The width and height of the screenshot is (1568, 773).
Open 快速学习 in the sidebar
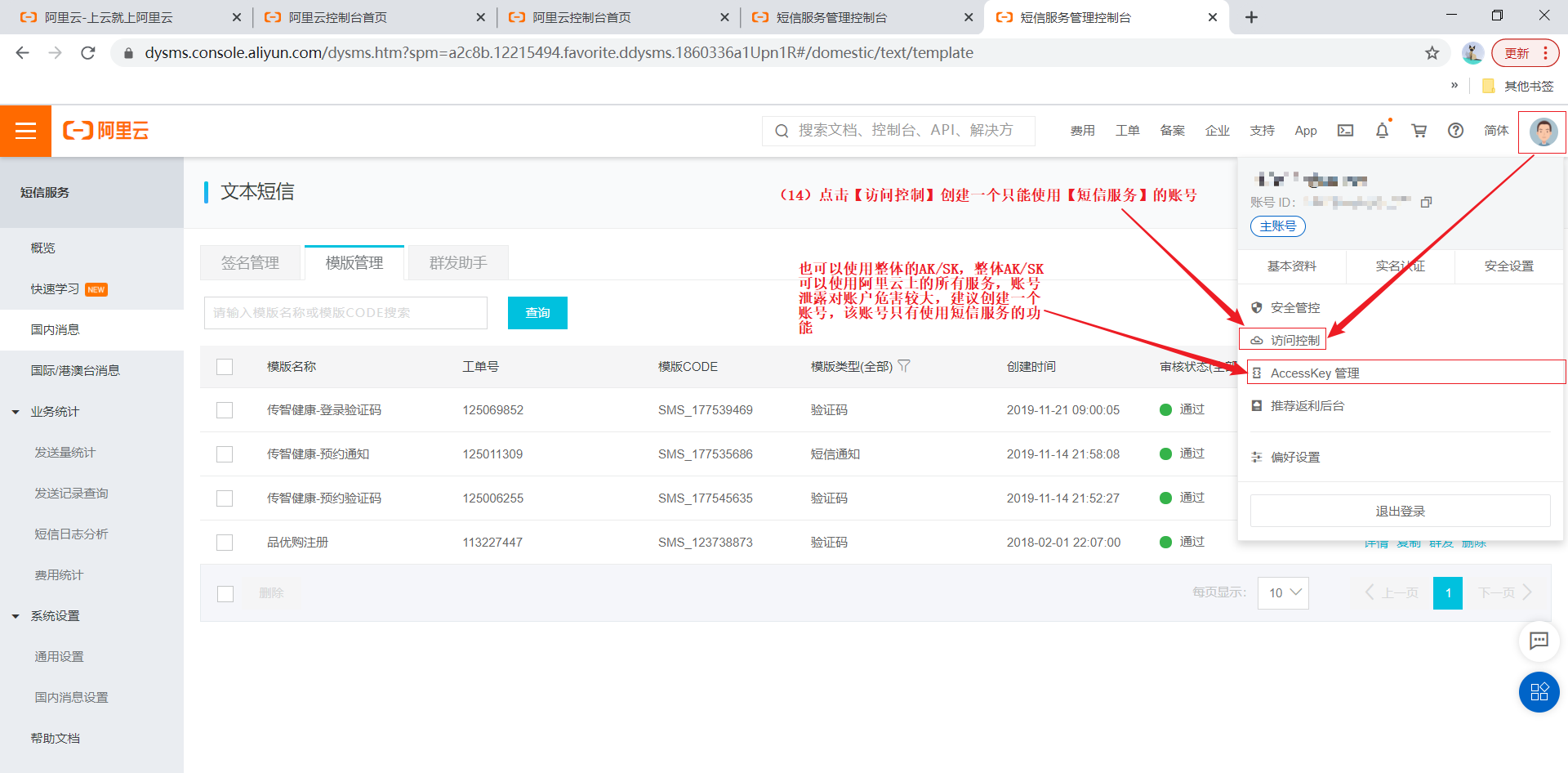pos(56,289)
